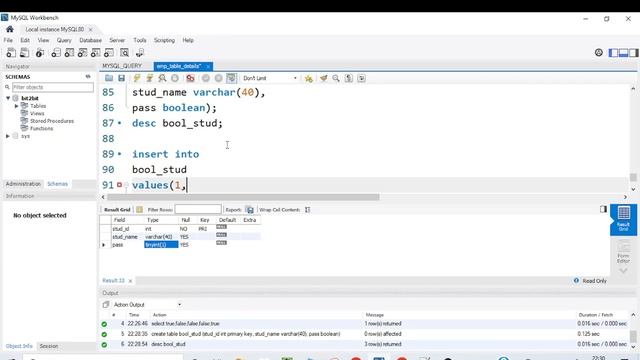Click the broom icon in the editor toolbar
Viewport: 640px width, 360px height.
click(x=323, y=78)
